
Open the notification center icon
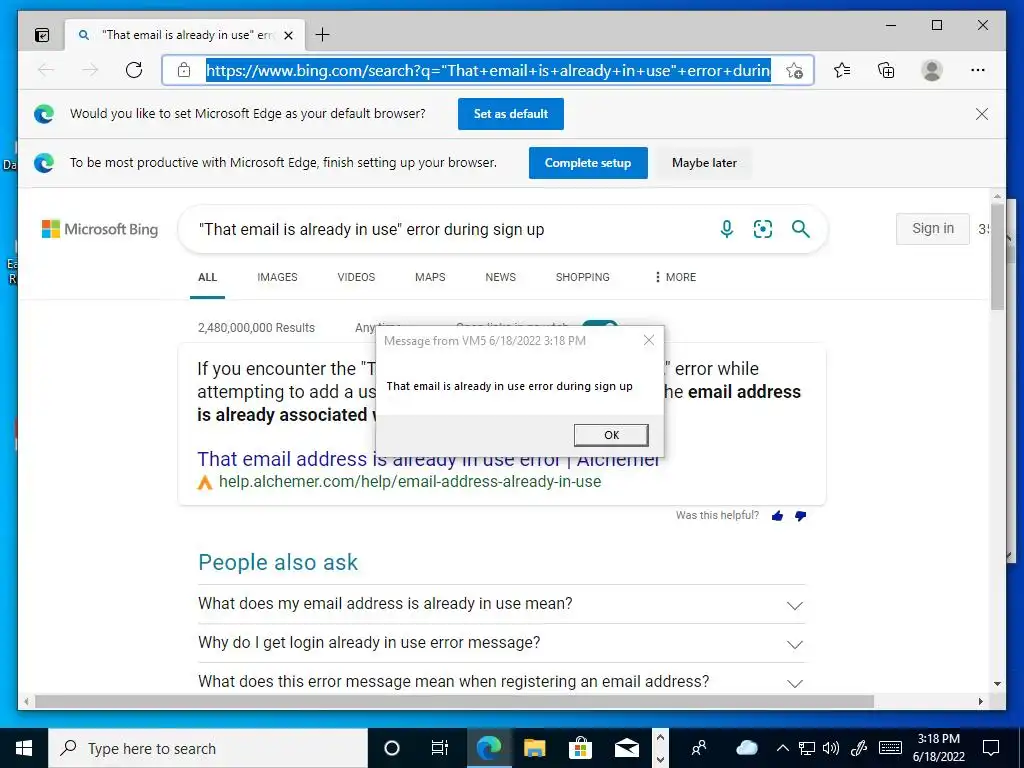pos(991,748)
